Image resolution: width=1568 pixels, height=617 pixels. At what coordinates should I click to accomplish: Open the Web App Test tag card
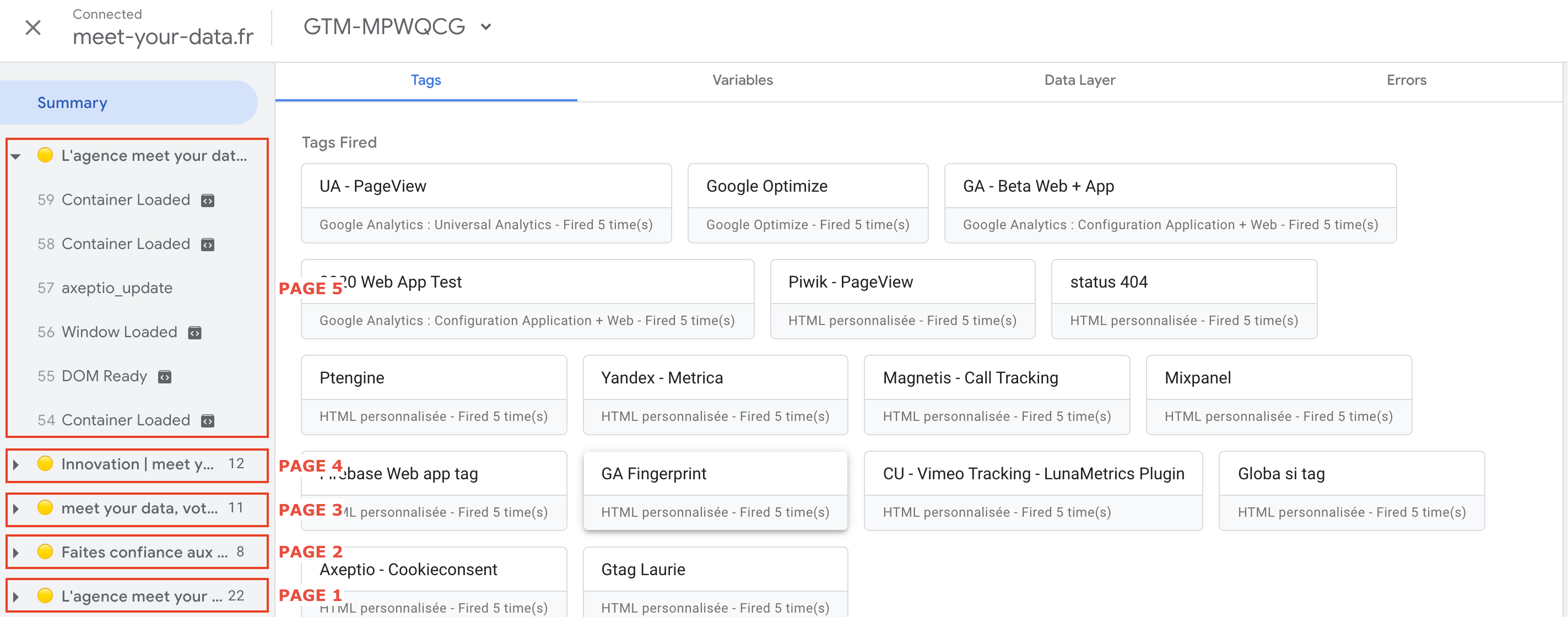pyautogui.click(x=527, y=299)
